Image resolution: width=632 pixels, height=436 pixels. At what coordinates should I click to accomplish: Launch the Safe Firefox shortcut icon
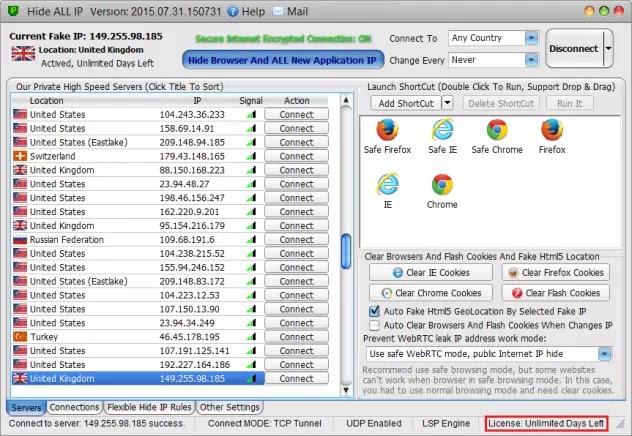pyautogui.click(x=387, y=130)
